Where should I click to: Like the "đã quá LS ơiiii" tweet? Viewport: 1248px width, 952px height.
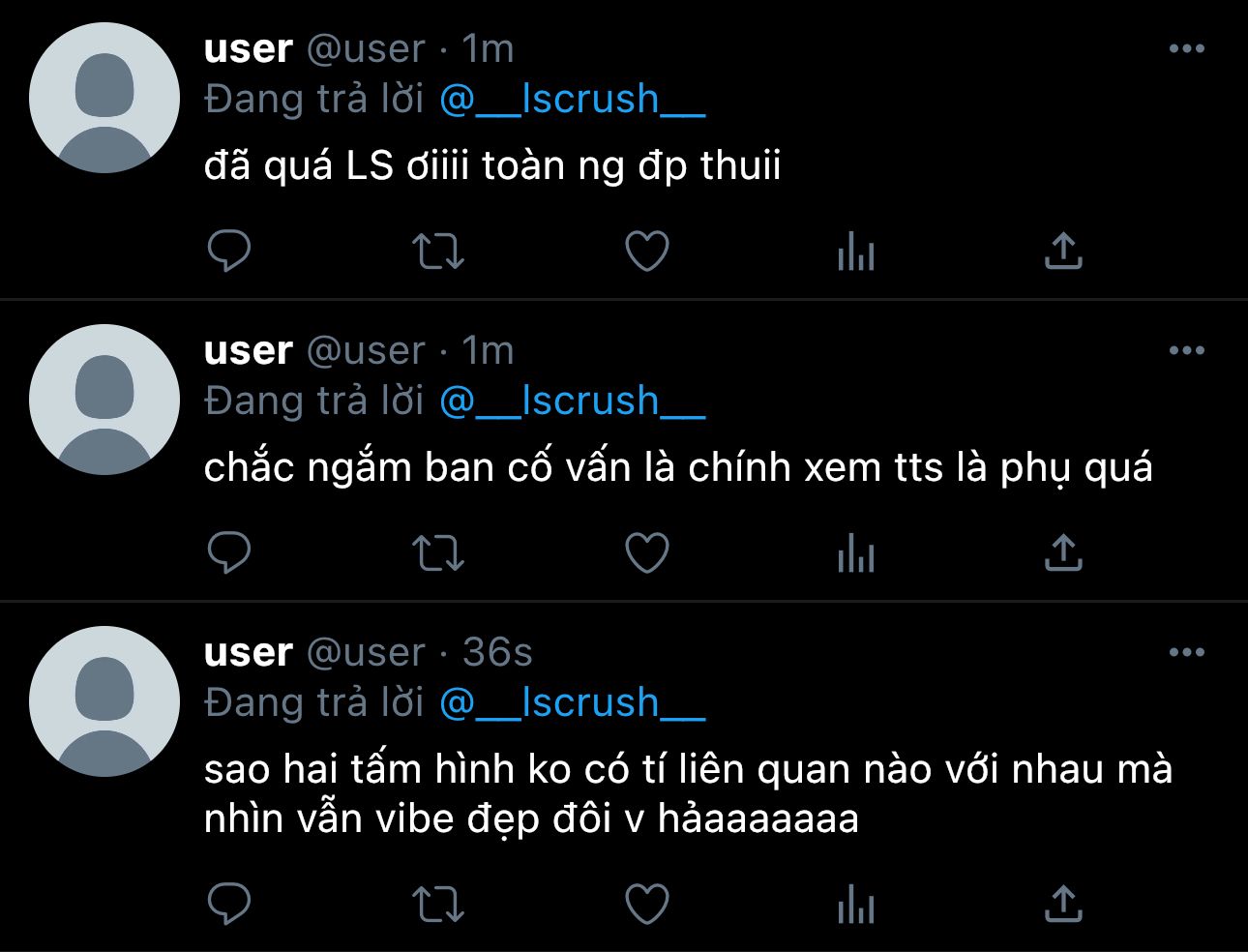647,252
